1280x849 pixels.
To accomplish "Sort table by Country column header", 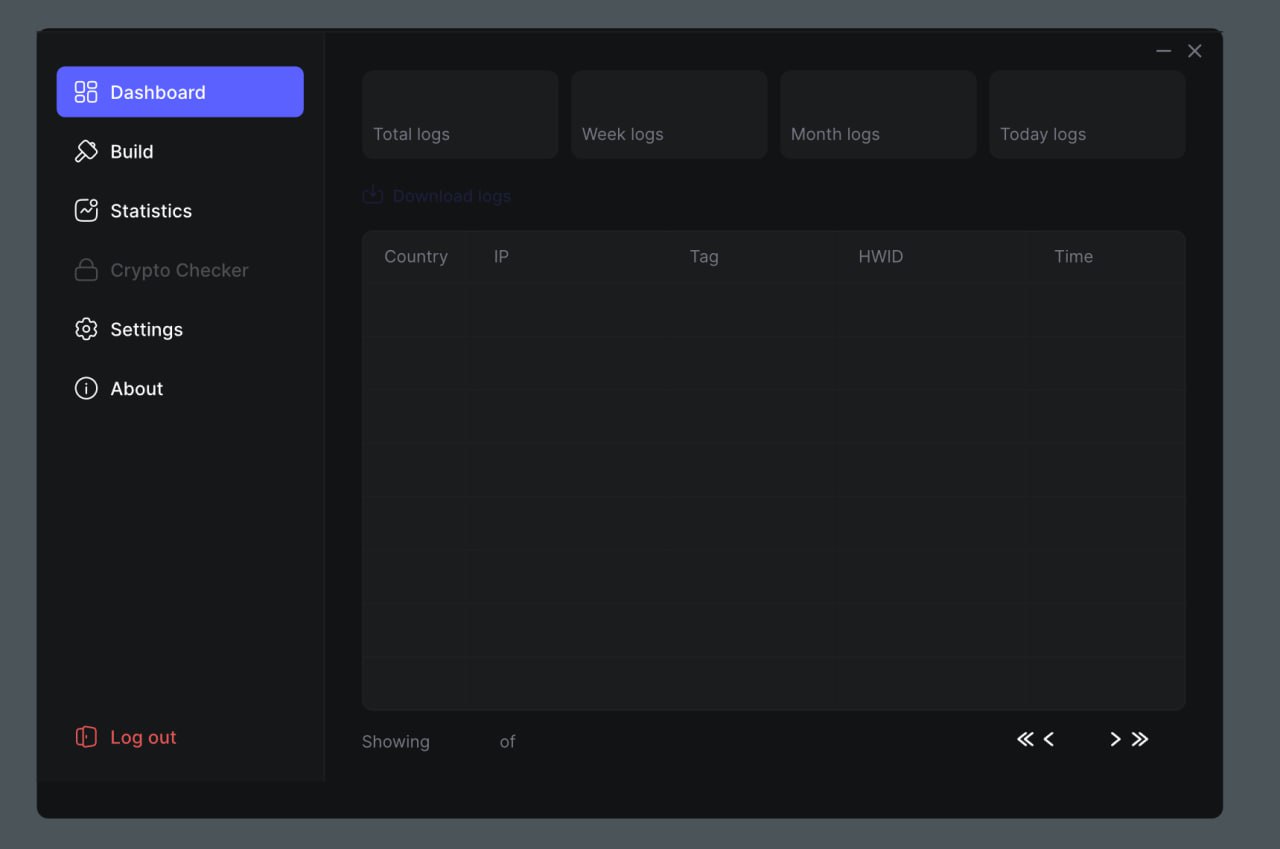I will click(416, 256).
